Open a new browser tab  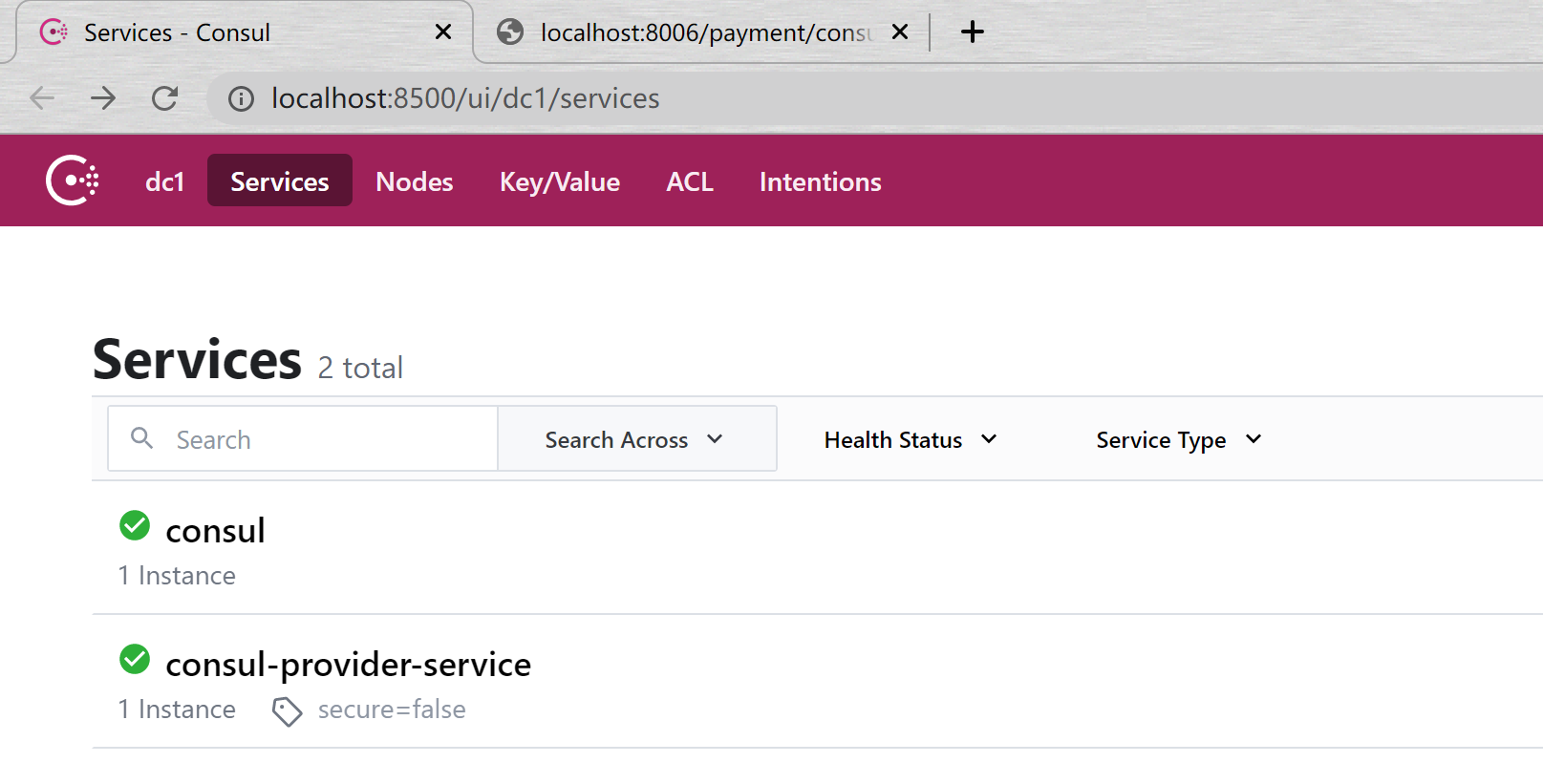pos(972,32)
